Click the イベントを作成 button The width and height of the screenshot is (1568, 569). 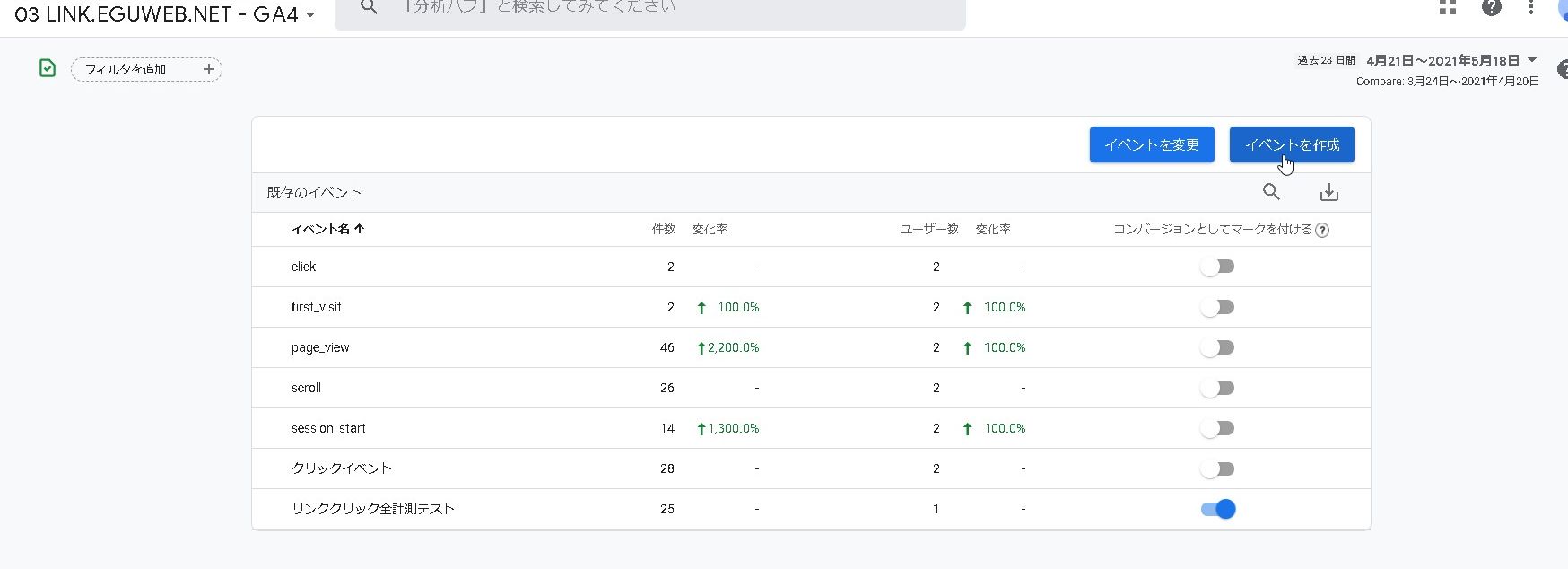(x=1291, y=144)
